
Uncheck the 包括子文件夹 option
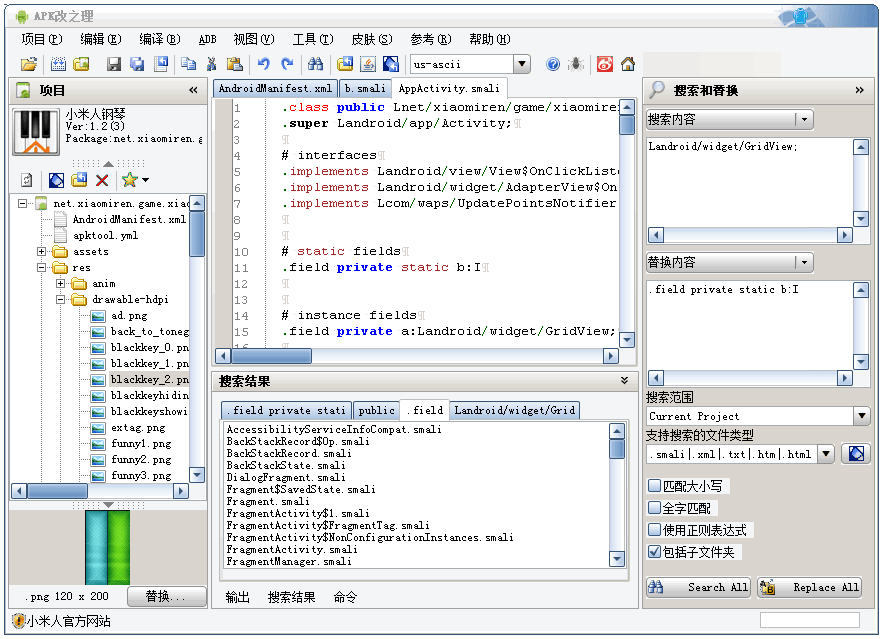click(x=656, y=551)
